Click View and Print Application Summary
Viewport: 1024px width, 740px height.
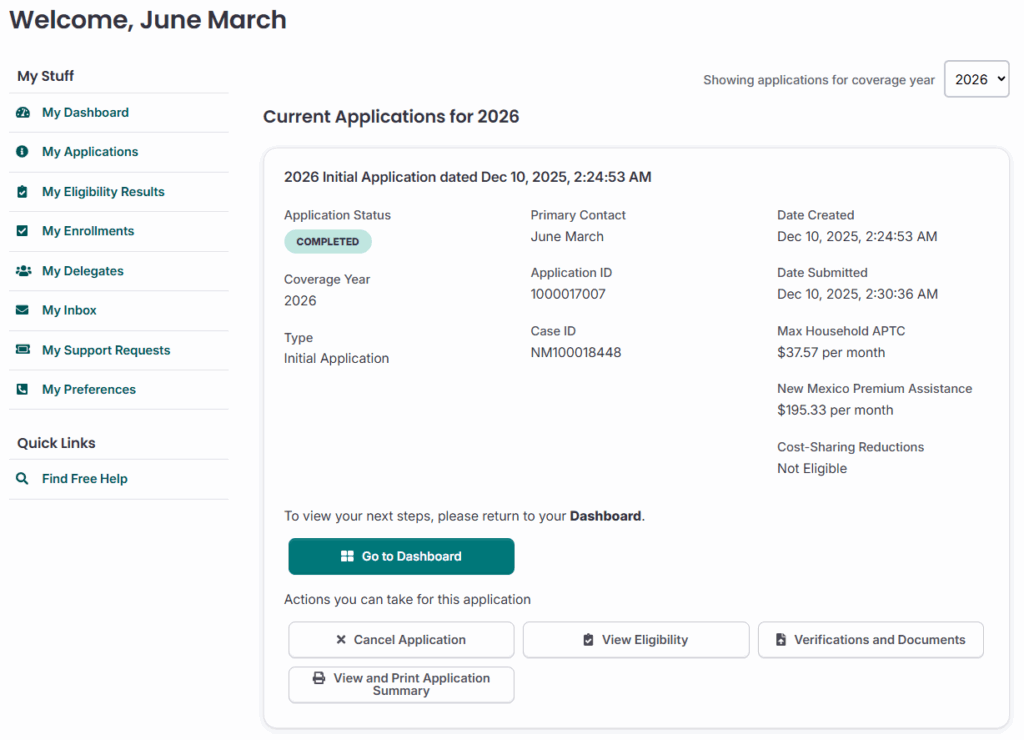point(401,685)
